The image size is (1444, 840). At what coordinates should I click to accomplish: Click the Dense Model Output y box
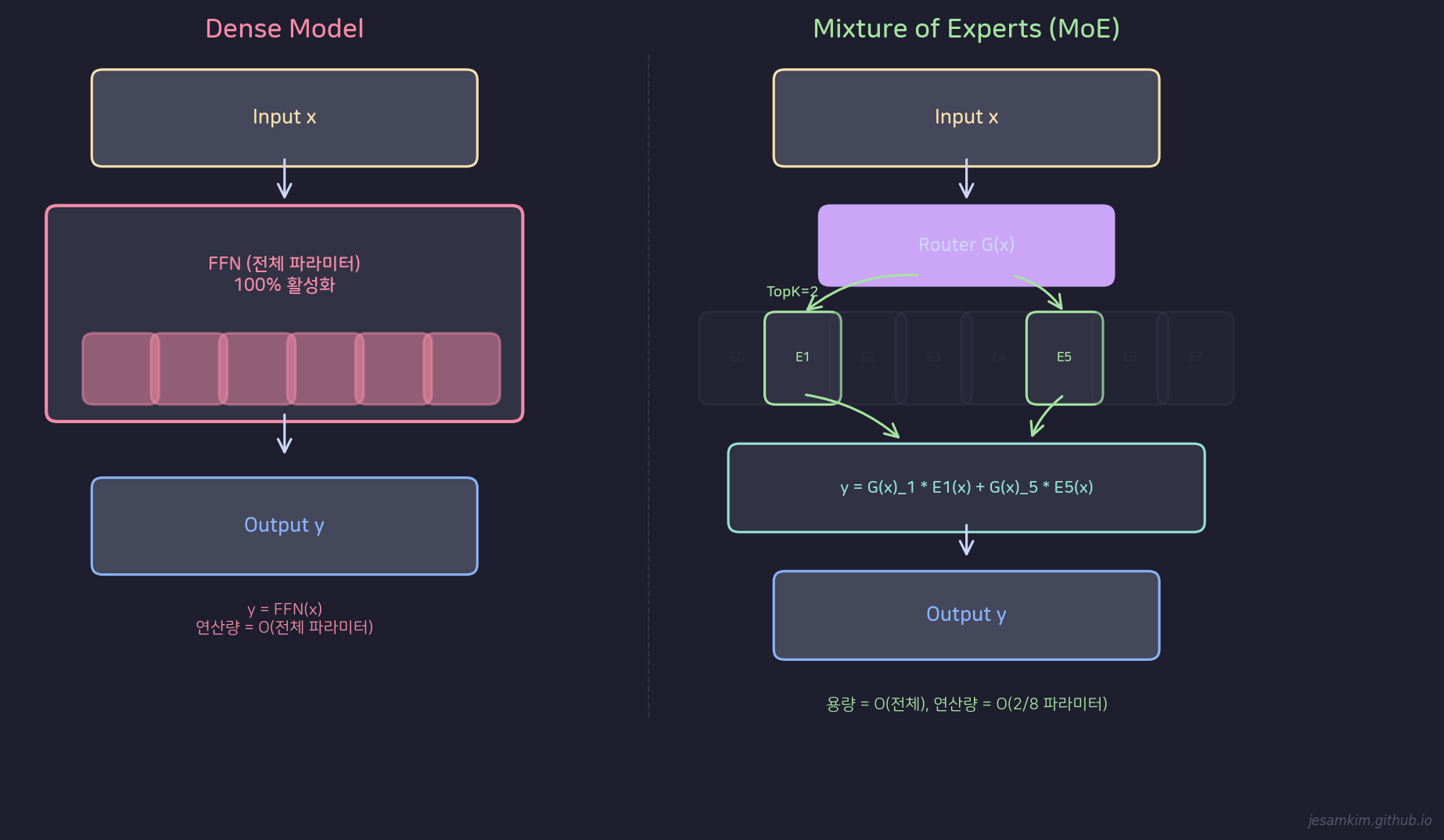pyautogui.click(x=284, y=526)
